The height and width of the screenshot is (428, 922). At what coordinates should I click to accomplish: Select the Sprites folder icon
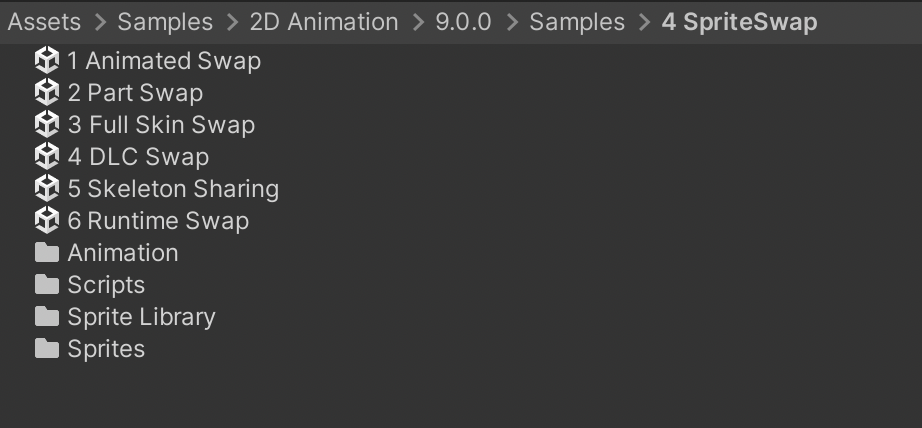tap(47, 349)
